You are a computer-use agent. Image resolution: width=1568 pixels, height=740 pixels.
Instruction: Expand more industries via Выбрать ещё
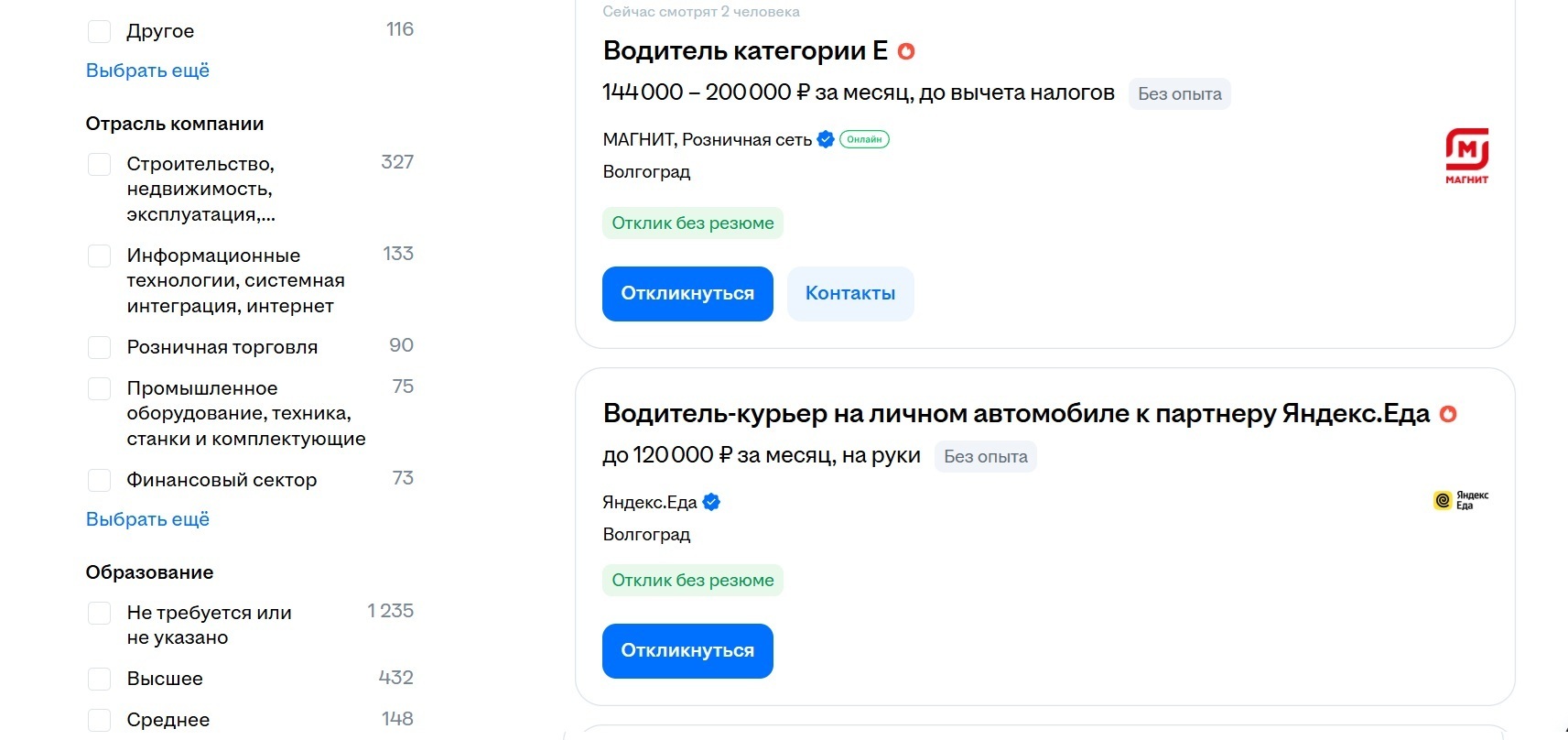[146, 518]
